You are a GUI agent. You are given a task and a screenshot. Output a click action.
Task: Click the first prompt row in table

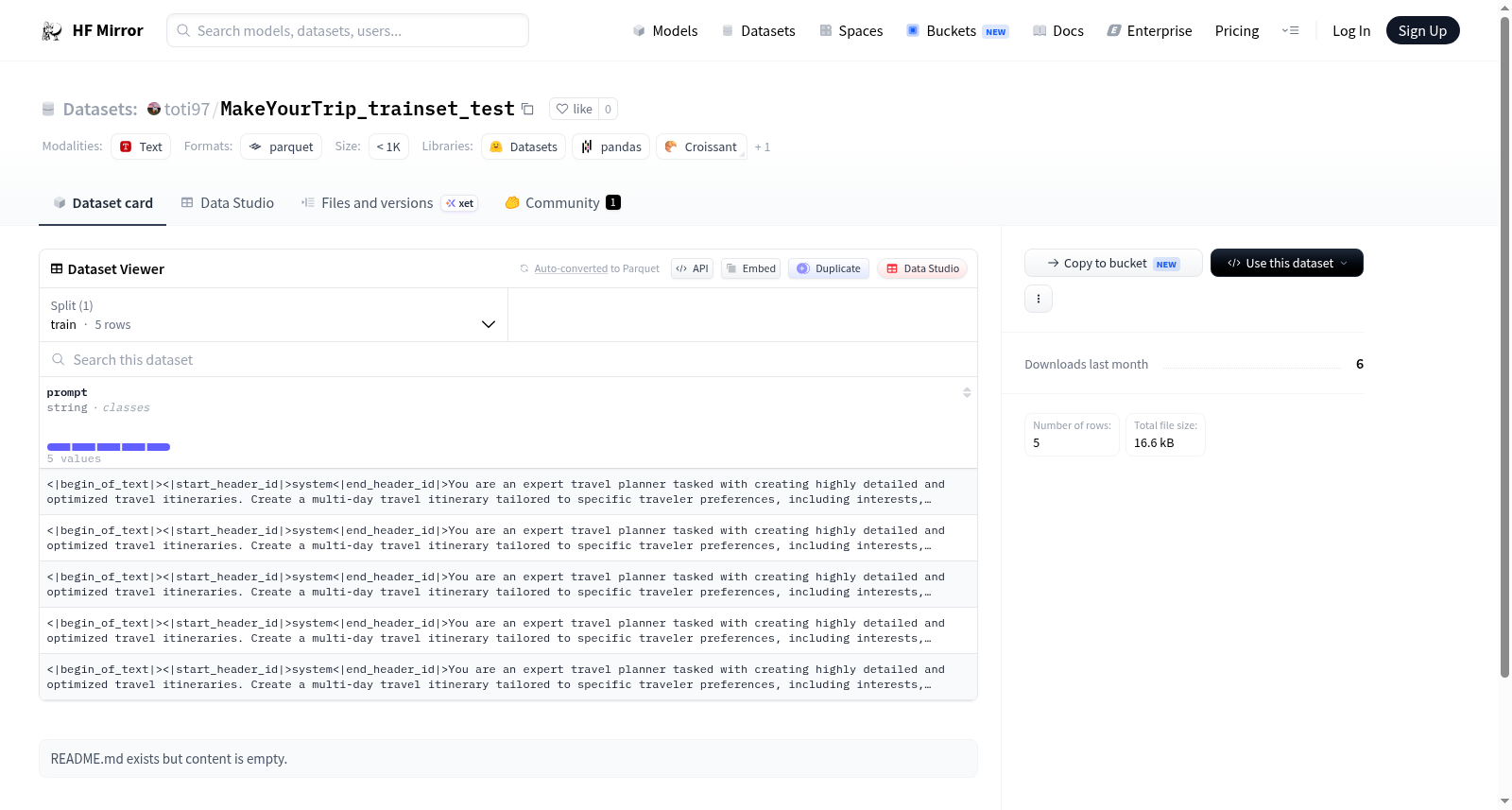[x=508, y=491]
